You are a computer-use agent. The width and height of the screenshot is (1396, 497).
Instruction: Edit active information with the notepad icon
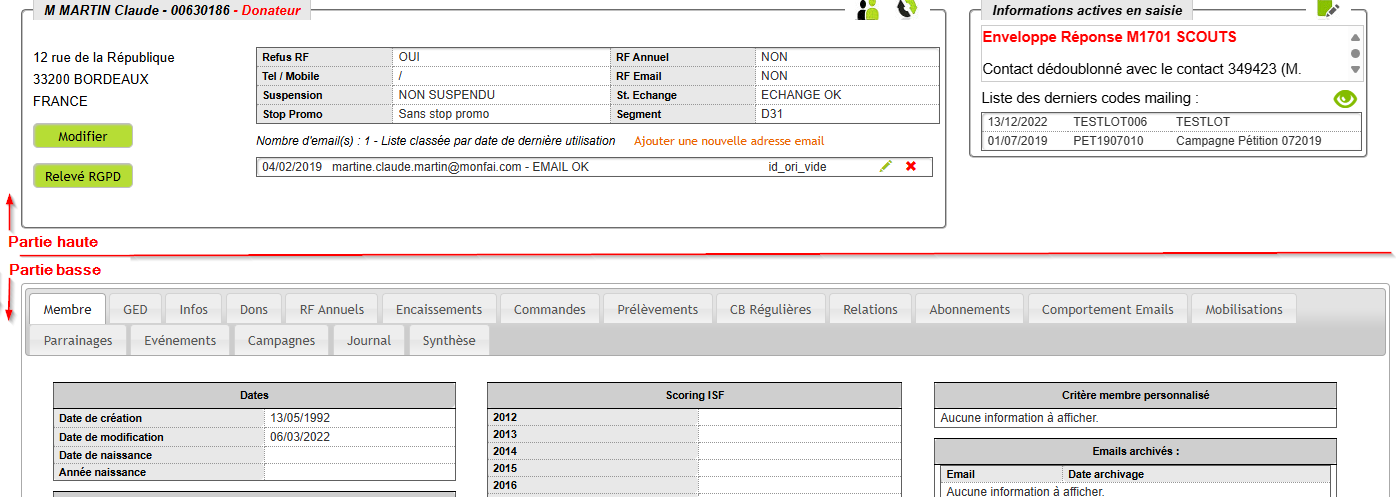point(1328,9)
